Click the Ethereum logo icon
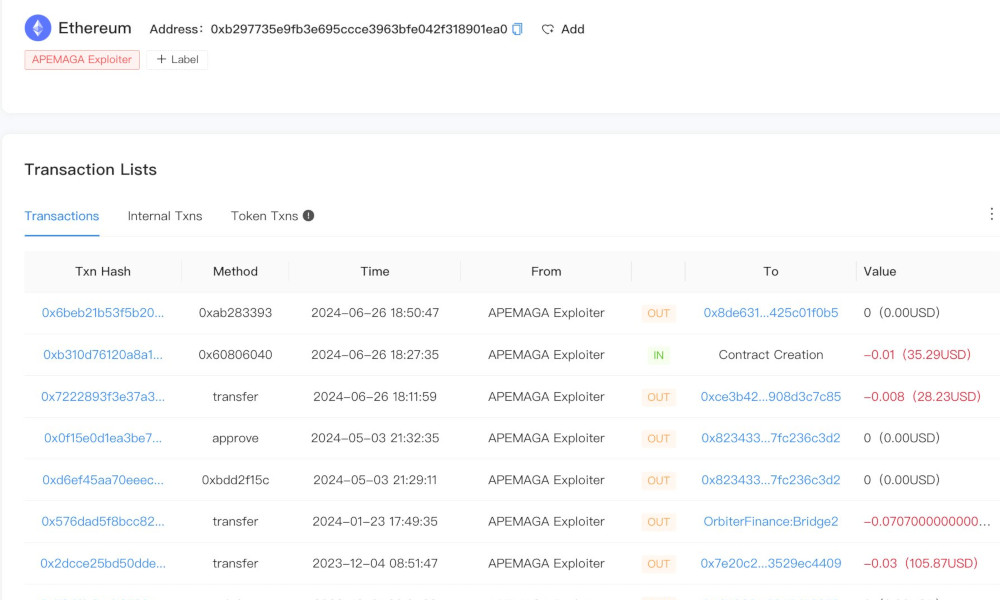The height and width of the screenshot is (600, 1000). click(38, 29)
